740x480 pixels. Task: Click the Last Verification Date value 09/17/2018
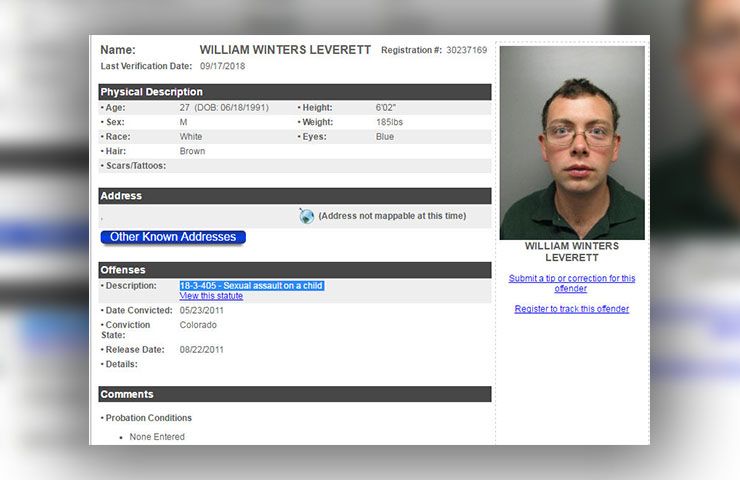[x=222, y=66]
